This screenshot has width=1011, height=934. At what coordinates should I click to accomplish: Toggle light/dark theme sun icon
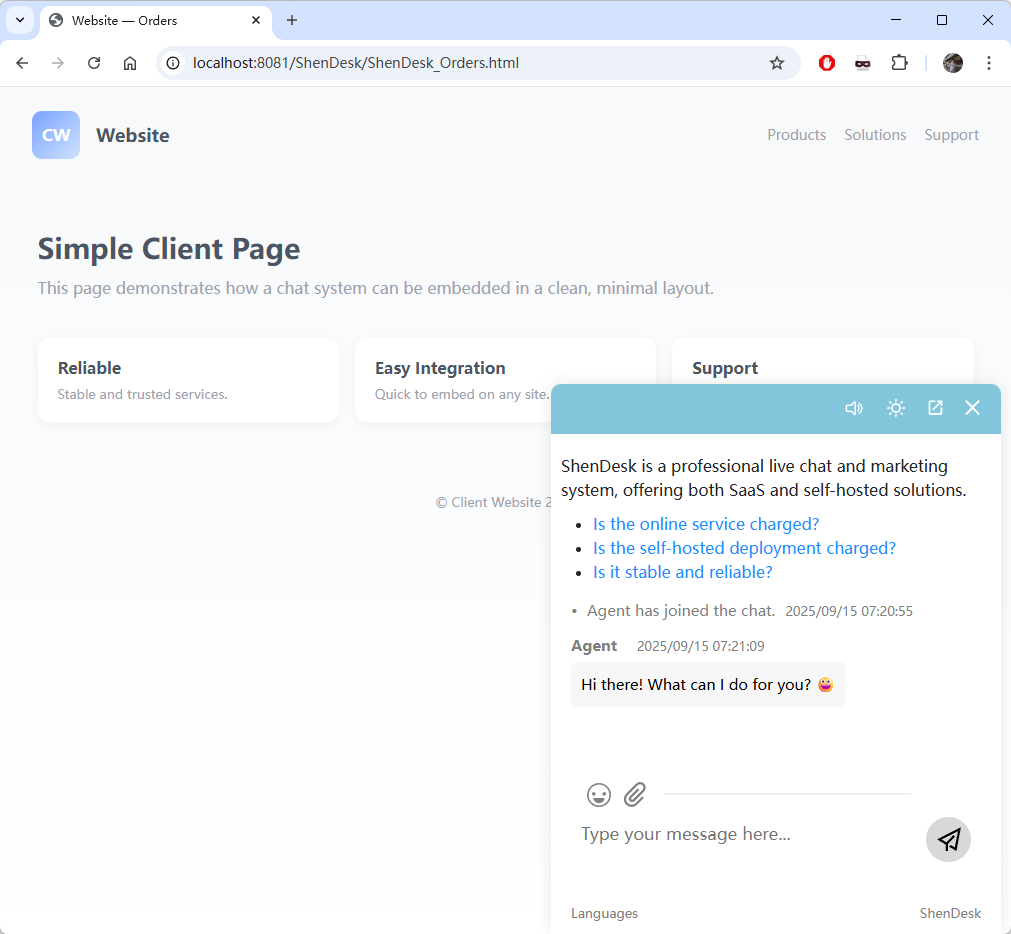point(896,408)
